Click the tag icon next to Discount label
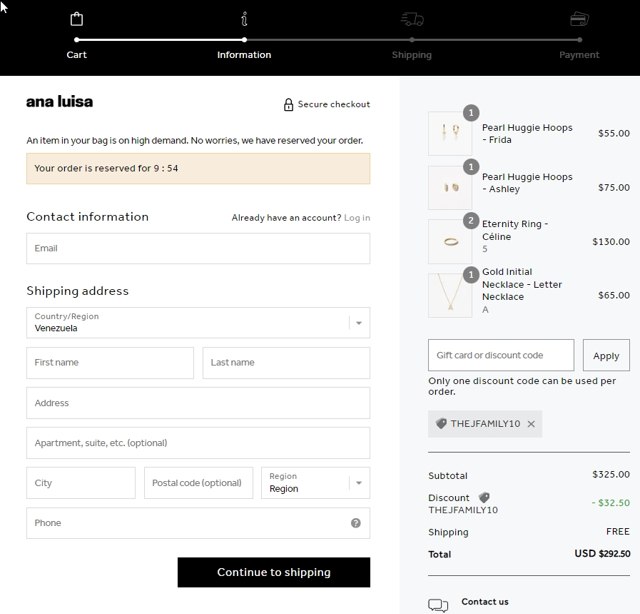This screenshot has height=614, width=640. click(x=484, y=497)
